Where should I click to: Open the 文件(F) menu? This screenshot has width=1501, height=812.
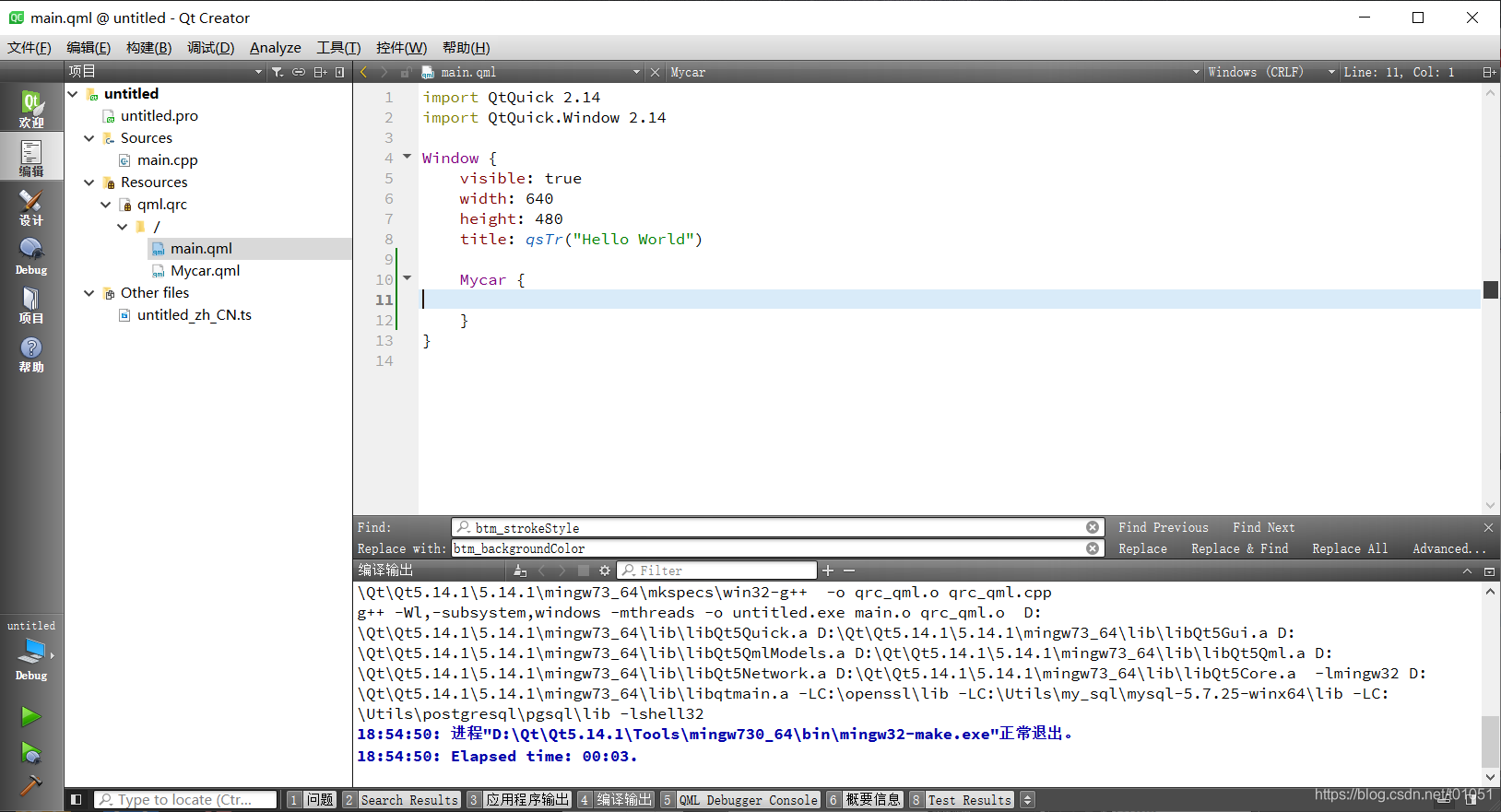click(x=30, y=47)
